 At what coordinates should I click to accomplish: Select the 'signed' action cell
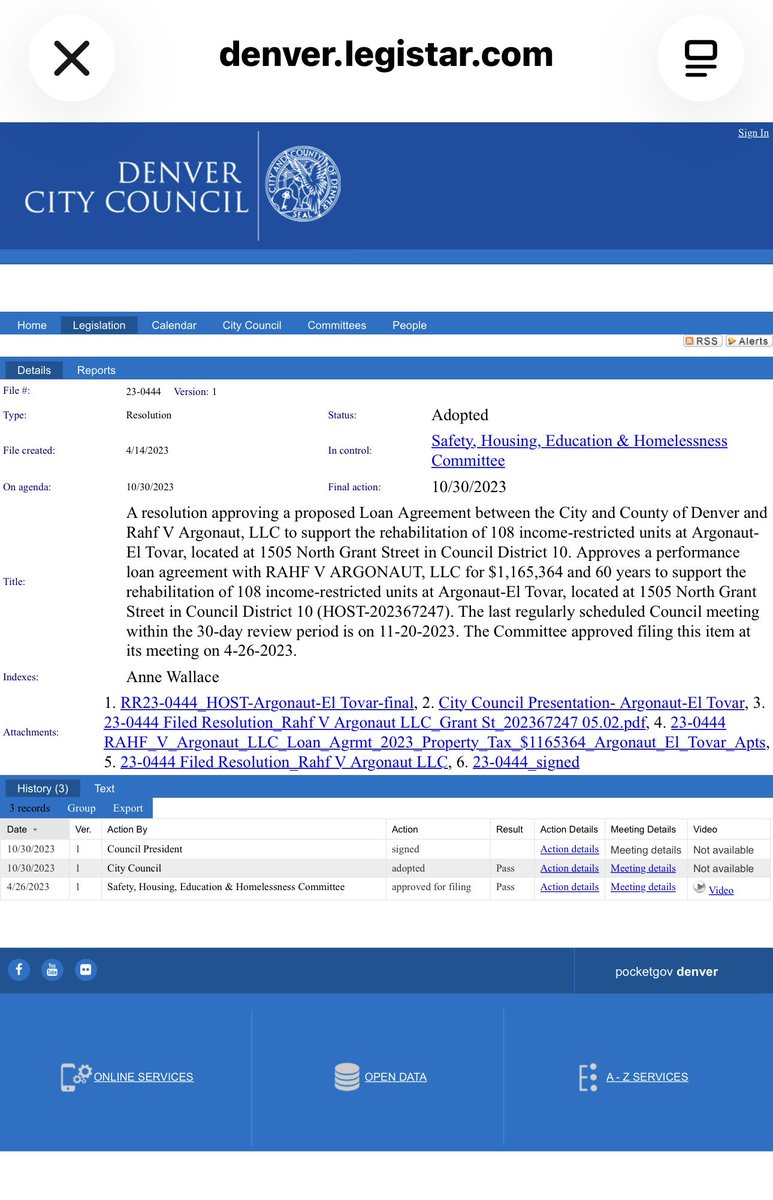(405, 850)
